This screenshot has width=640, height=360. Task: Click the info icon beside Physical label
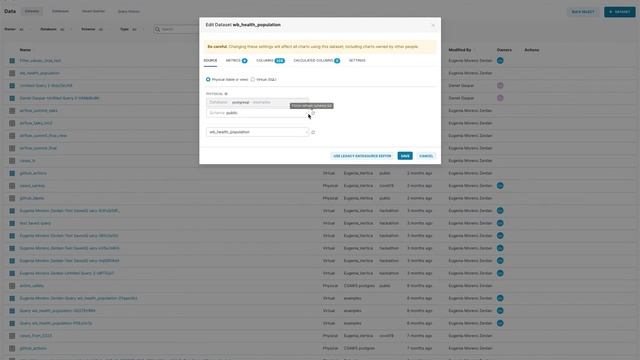coord(226,94)
